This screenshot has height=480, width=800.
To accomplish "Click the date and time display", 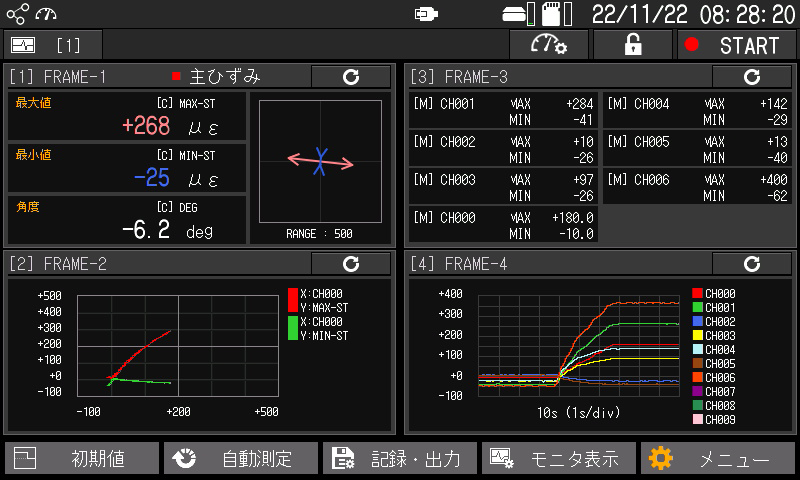I will tap(692, 14).
